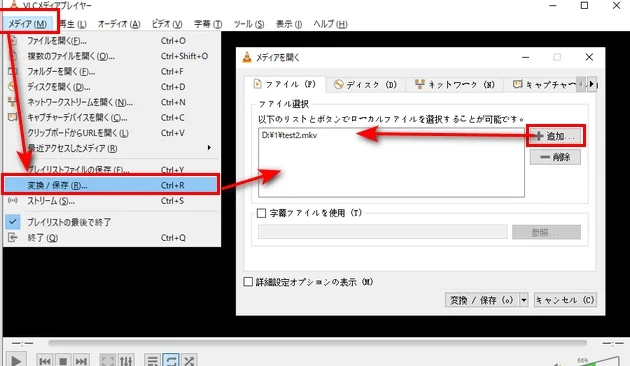Select 変換 / 保存 (R) menu entry

[x=112, y=185]
